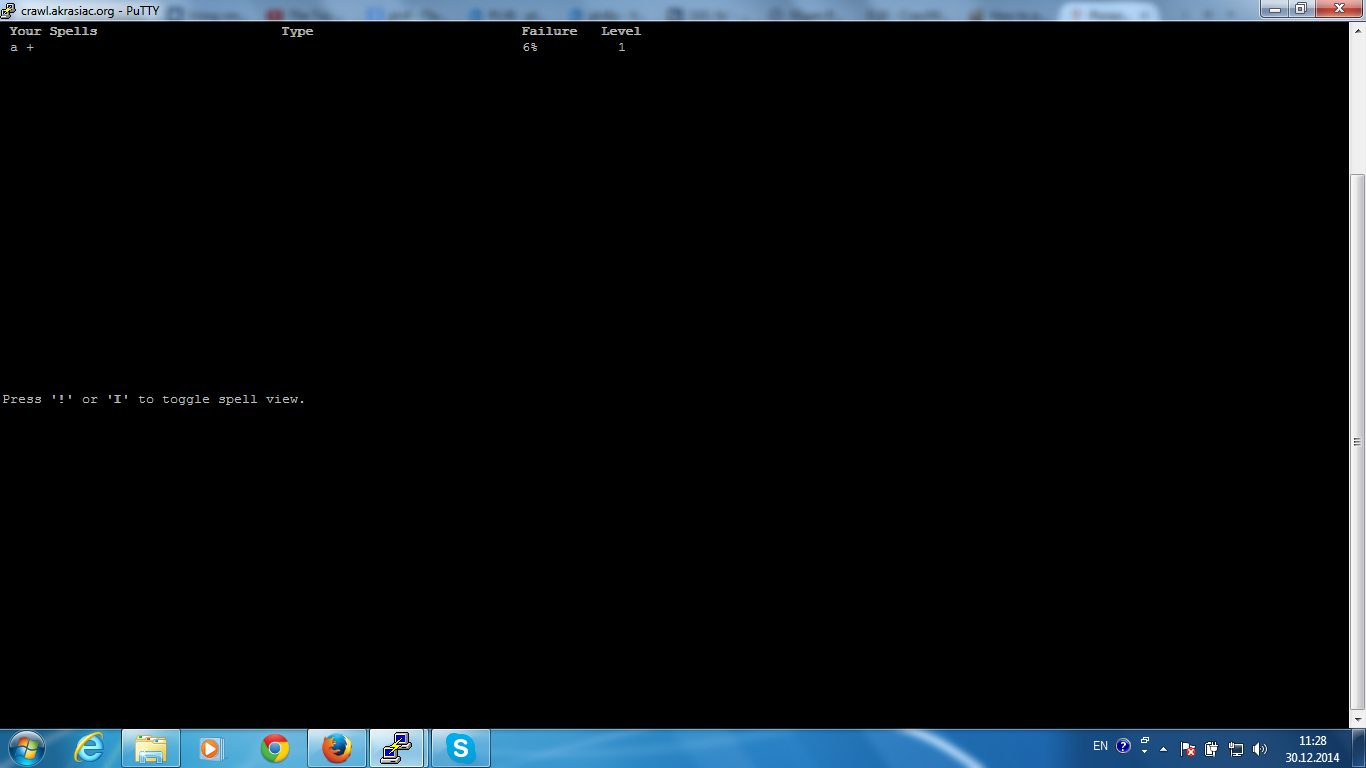Open Skype from the taskbar
The width and height of the screenshot is (1366, 768).
[x=461, y=748]
